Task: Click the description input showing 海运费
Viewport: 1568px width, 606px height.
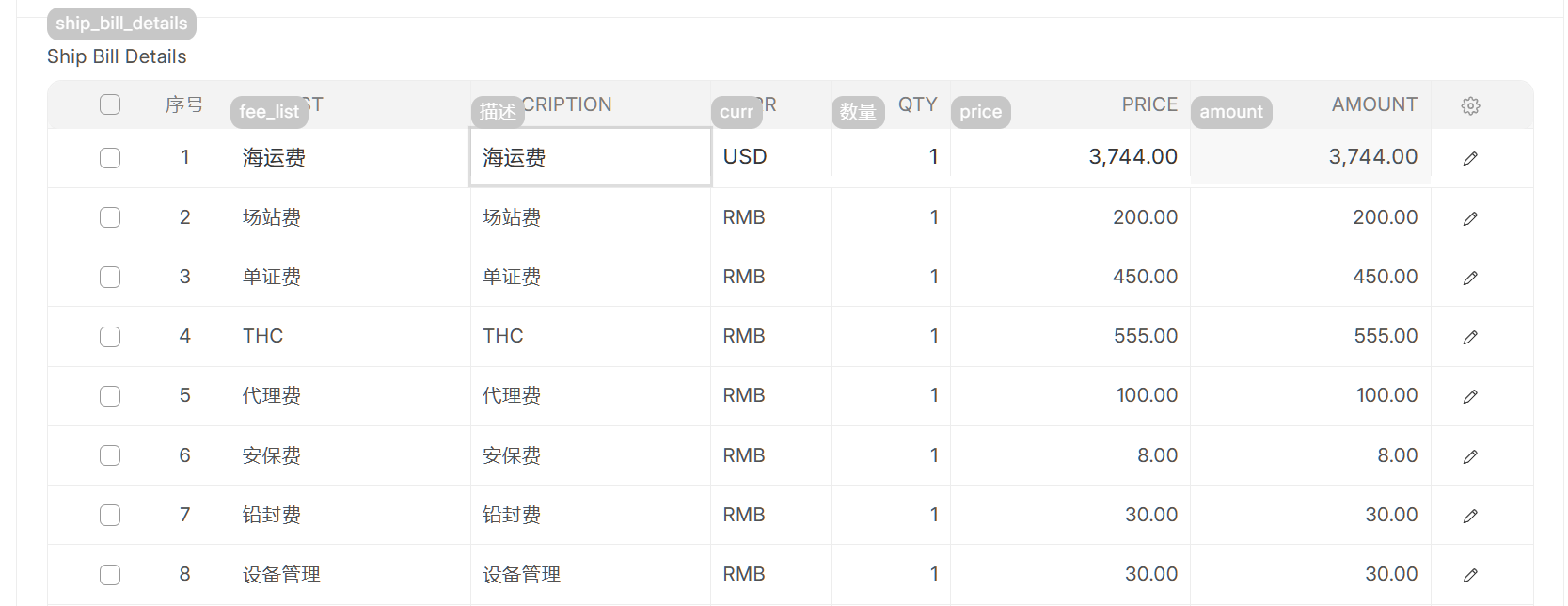Action: (590, 157)
